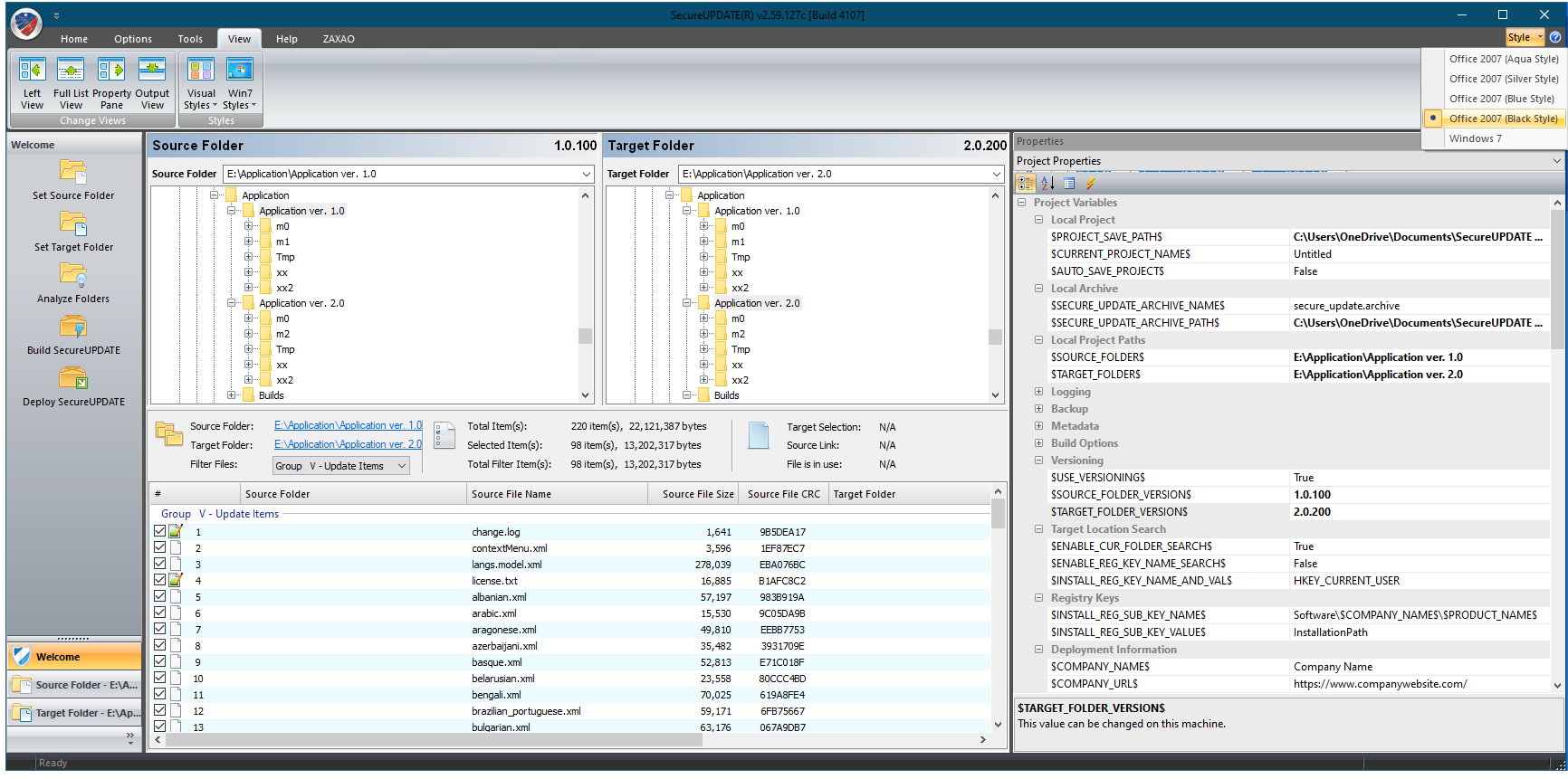Open the ZAXAO ribbon tab
This screenshot has width=1568, height=779.
coord(339,39)
